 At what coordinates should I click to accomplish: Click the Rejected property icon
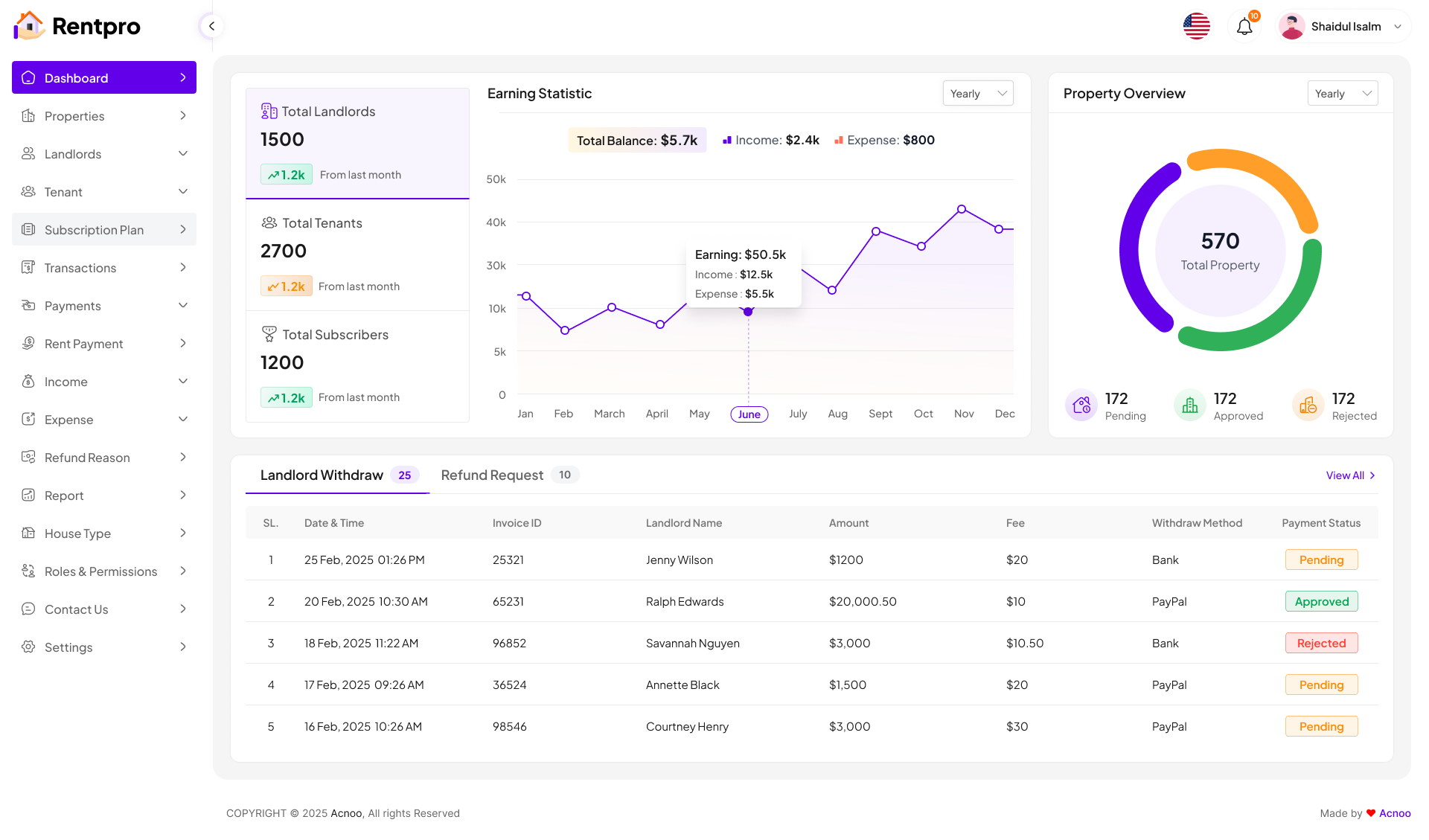pyautogui.click(x=1308, y=405)
